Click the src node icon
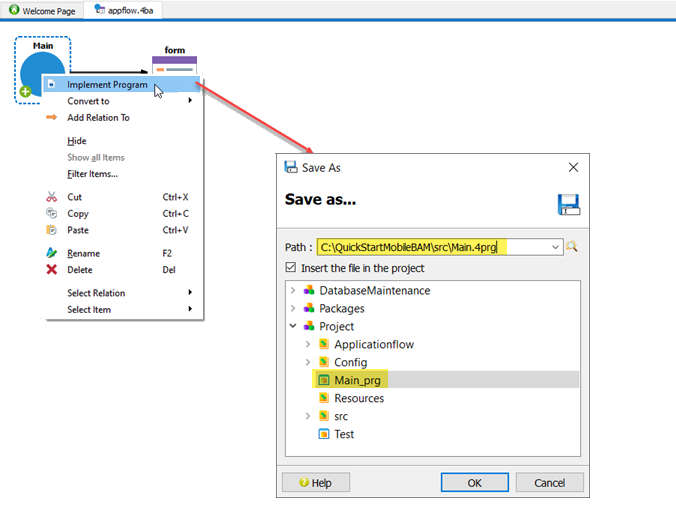This screenshot has width=676, height=522. (x=324, y=416)
